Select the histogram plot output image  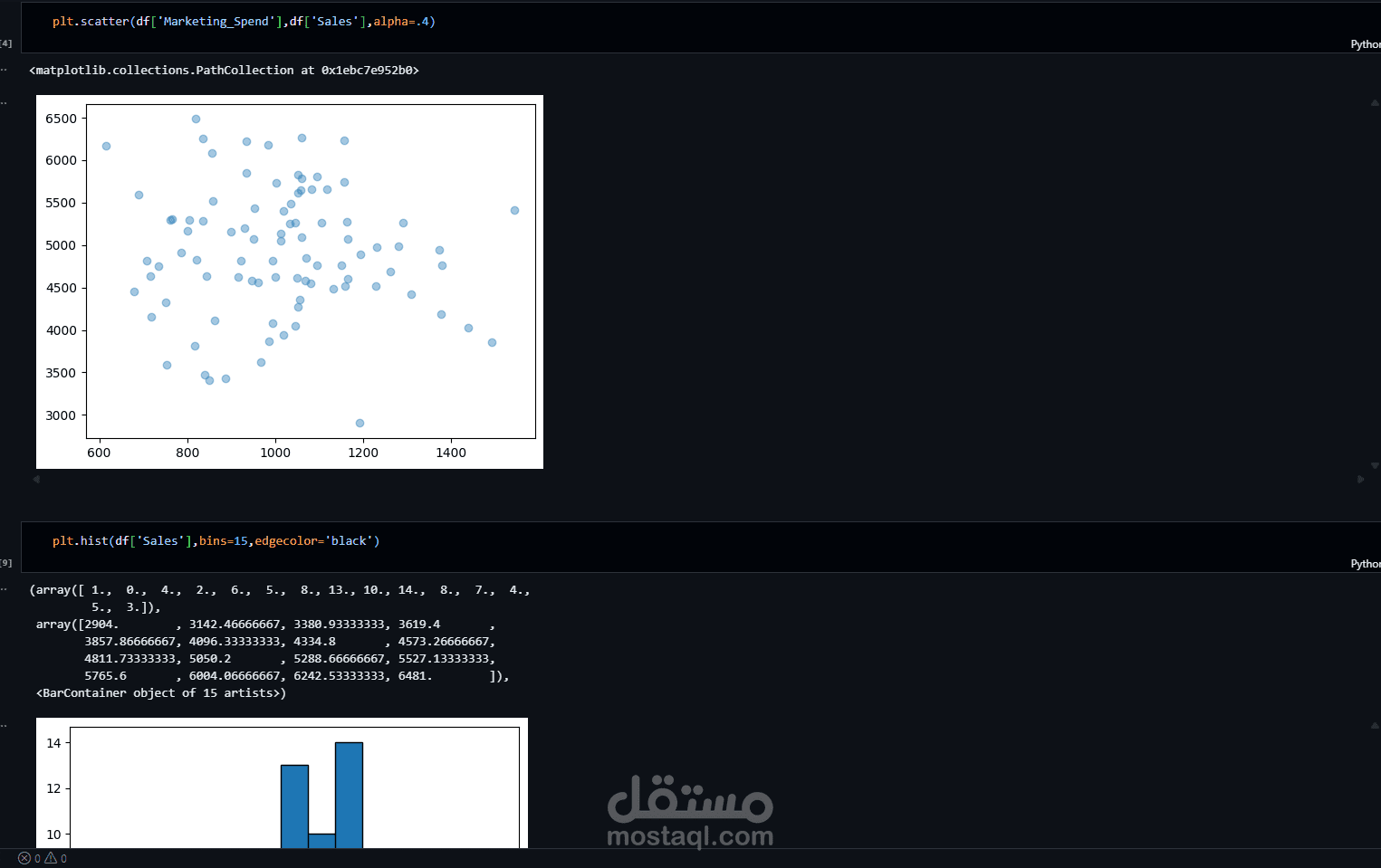coord(282,783)
